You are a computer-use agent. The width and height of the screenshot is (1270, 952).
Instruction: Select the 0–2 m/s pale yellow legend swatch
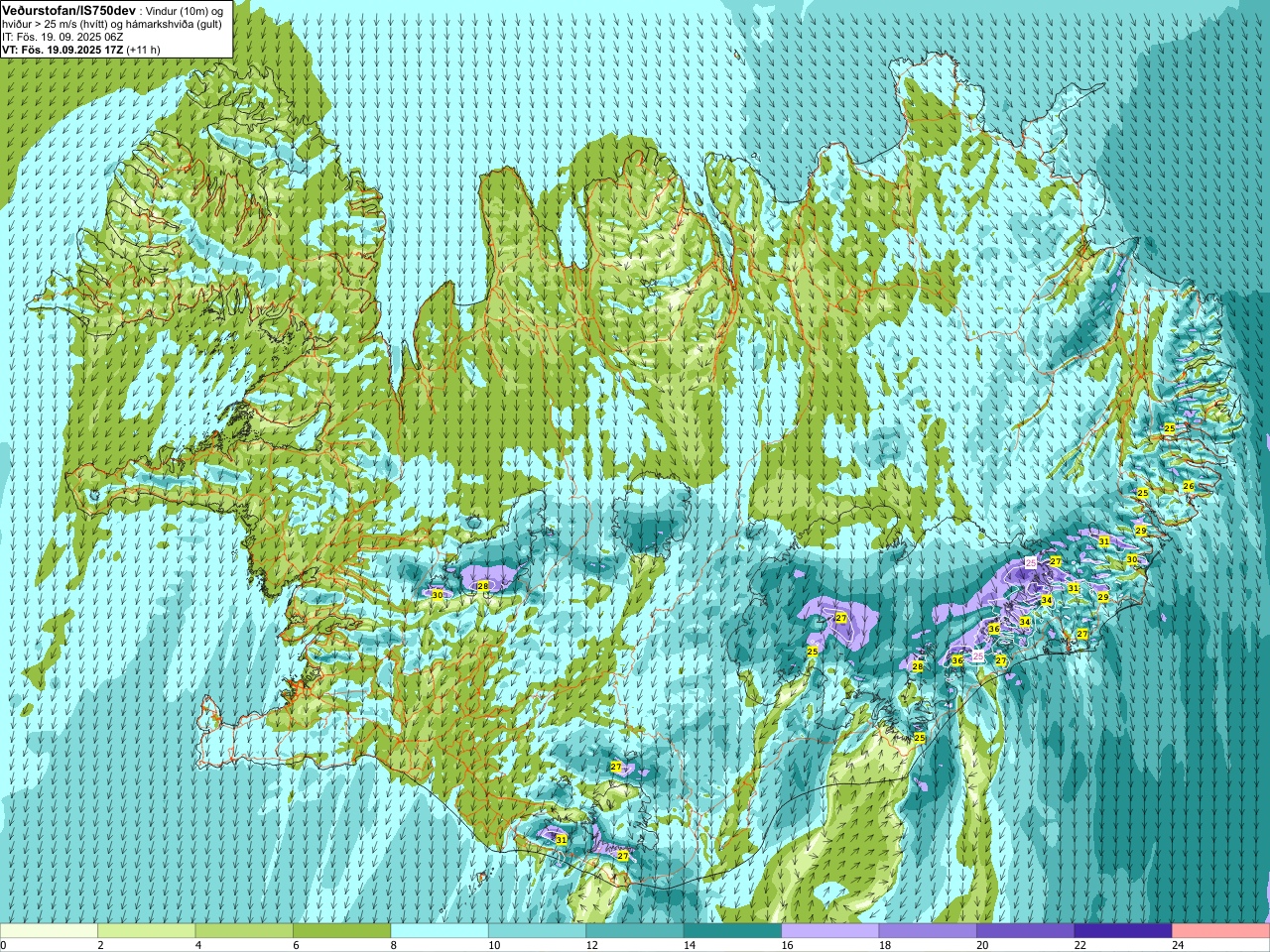tap(49, 931)
